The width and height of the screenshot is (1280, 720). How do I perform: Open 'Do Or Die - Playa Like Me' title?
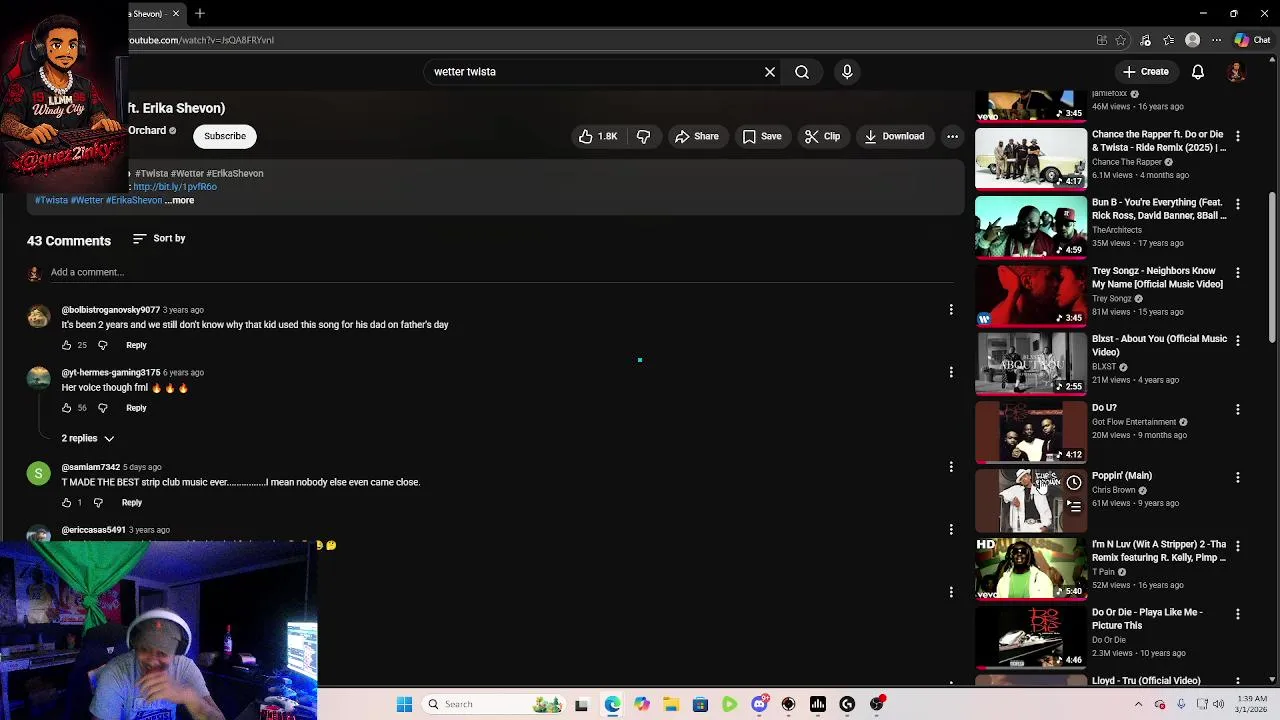(x=1147, y=619)
